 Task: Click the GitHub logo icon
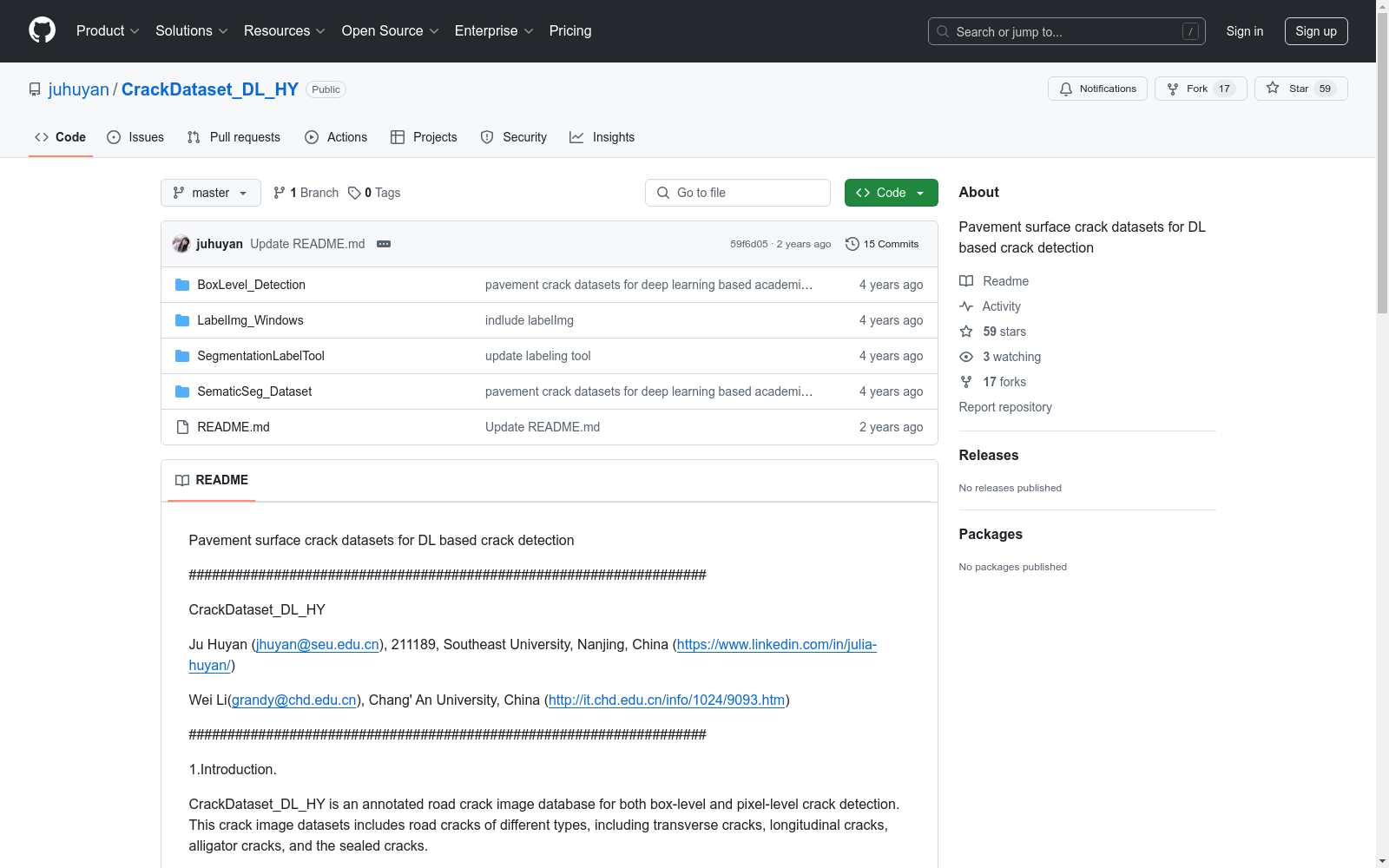[42, 30]
